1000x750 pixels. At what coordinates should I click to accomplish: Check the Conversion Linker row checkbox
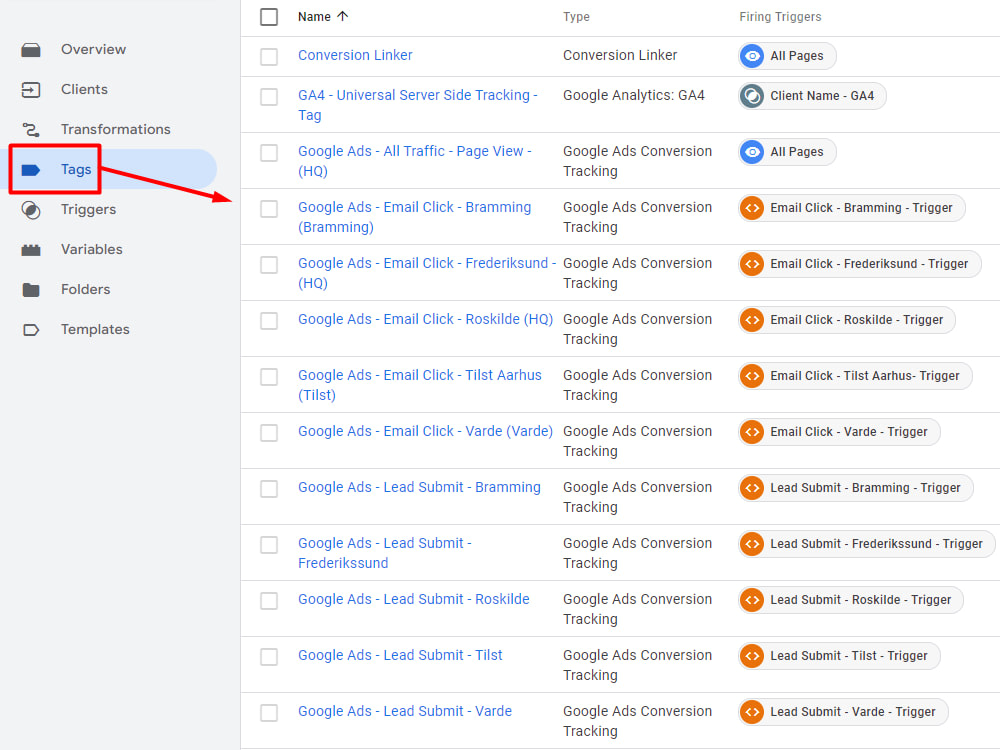pyautogui.click(x=269, y=56)
